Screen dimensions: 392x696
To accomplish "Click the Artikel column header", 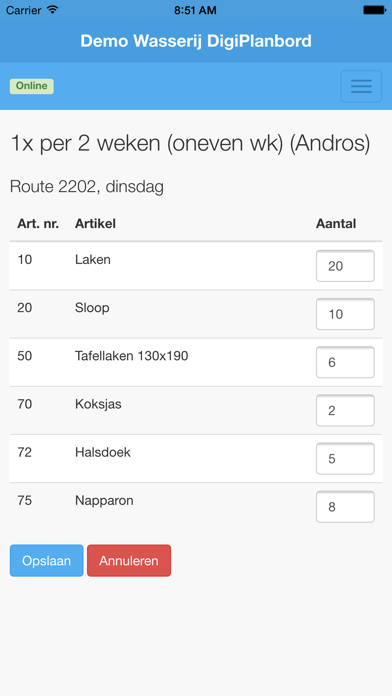I will coord(95,224).
